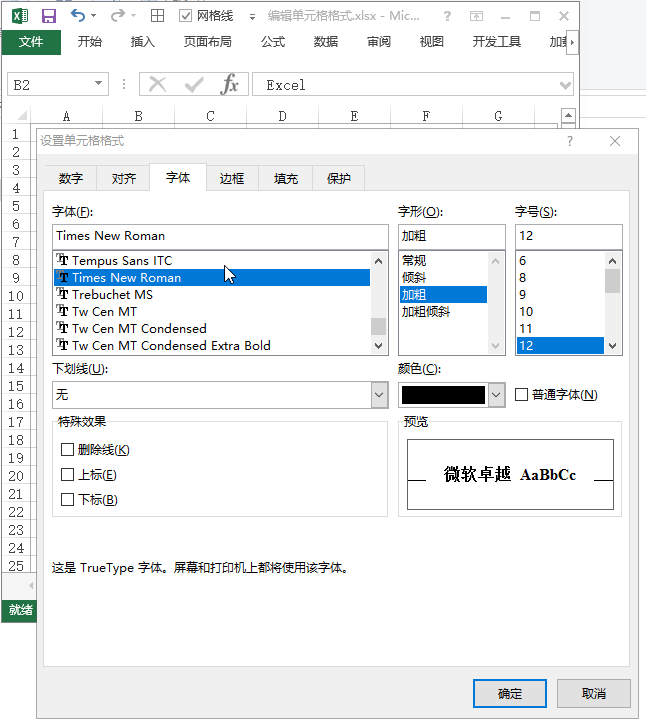
Task: Toggle the 网格线 gridlines checkbox
Action: click(x=185, y=16)
